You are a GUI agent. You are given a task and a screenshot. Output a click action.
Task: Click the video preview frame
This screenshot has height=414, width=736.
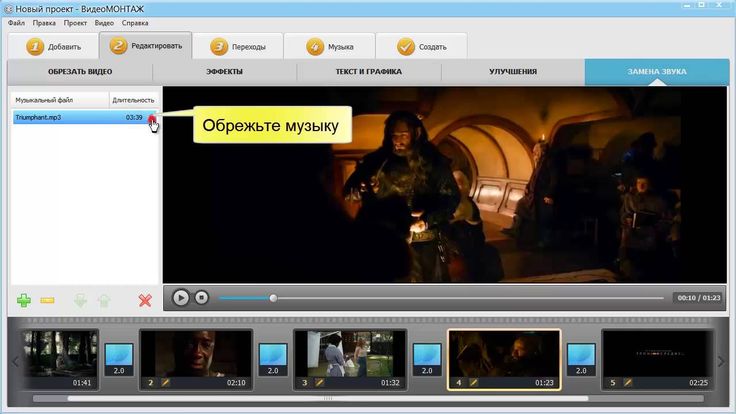point(445,184)
